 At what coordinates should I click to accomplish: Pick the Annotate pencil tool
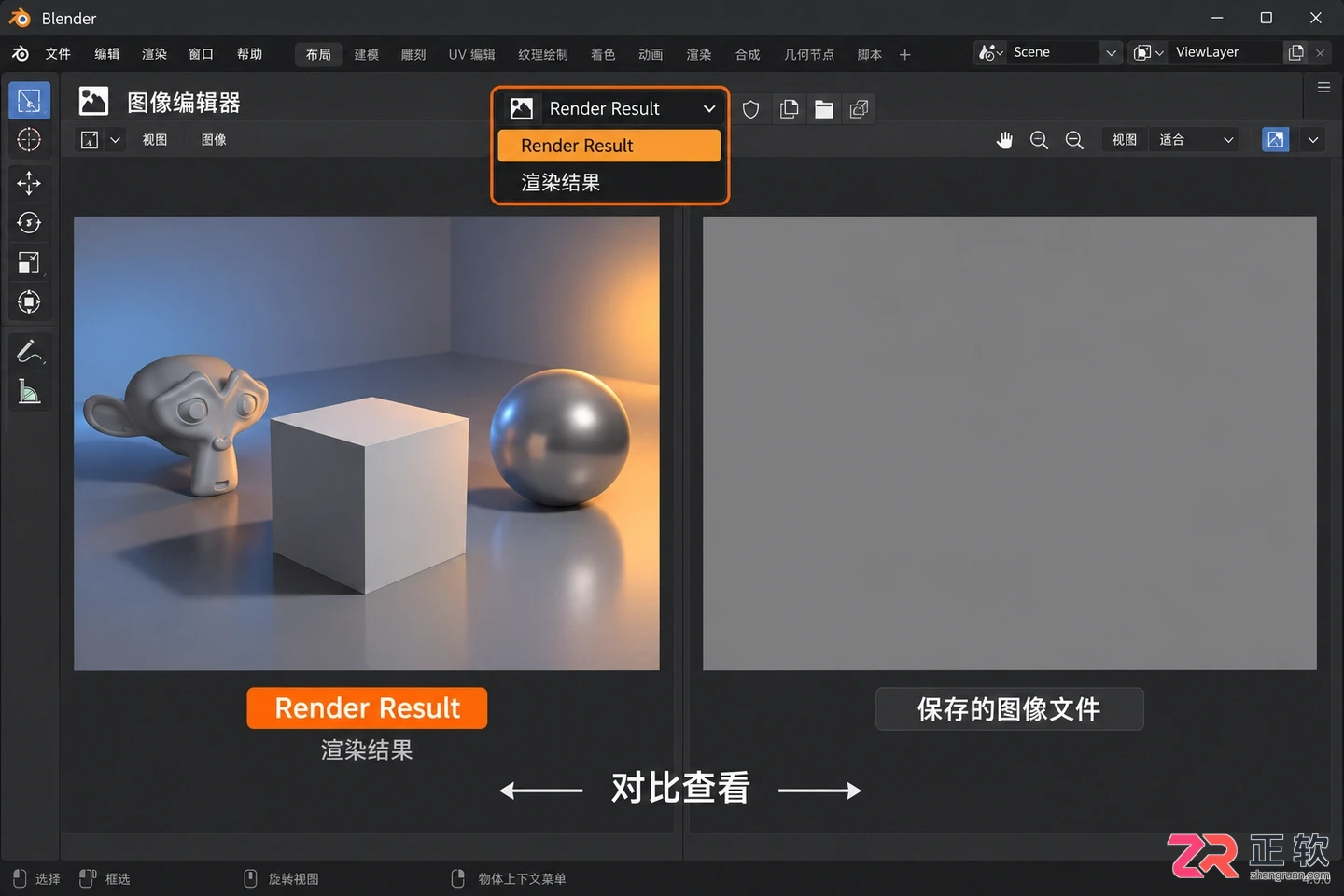click(29, 352)
